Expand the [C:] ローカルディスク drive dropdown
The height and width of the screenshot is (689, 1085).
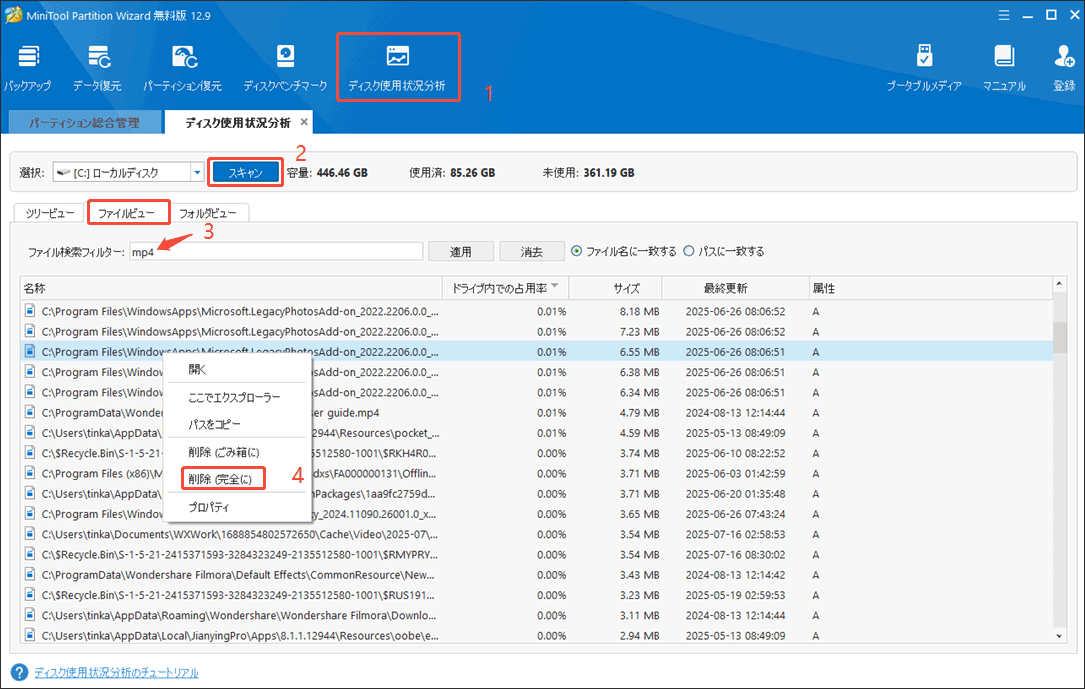coord(197,172)
